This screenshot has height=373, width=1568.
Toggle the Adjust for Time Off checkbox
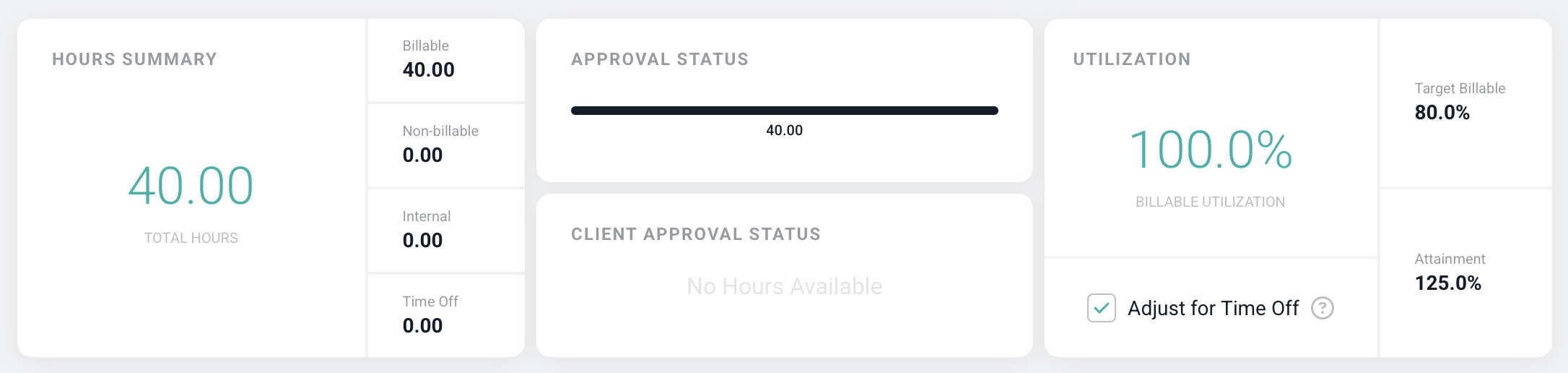pos(1102,308)
